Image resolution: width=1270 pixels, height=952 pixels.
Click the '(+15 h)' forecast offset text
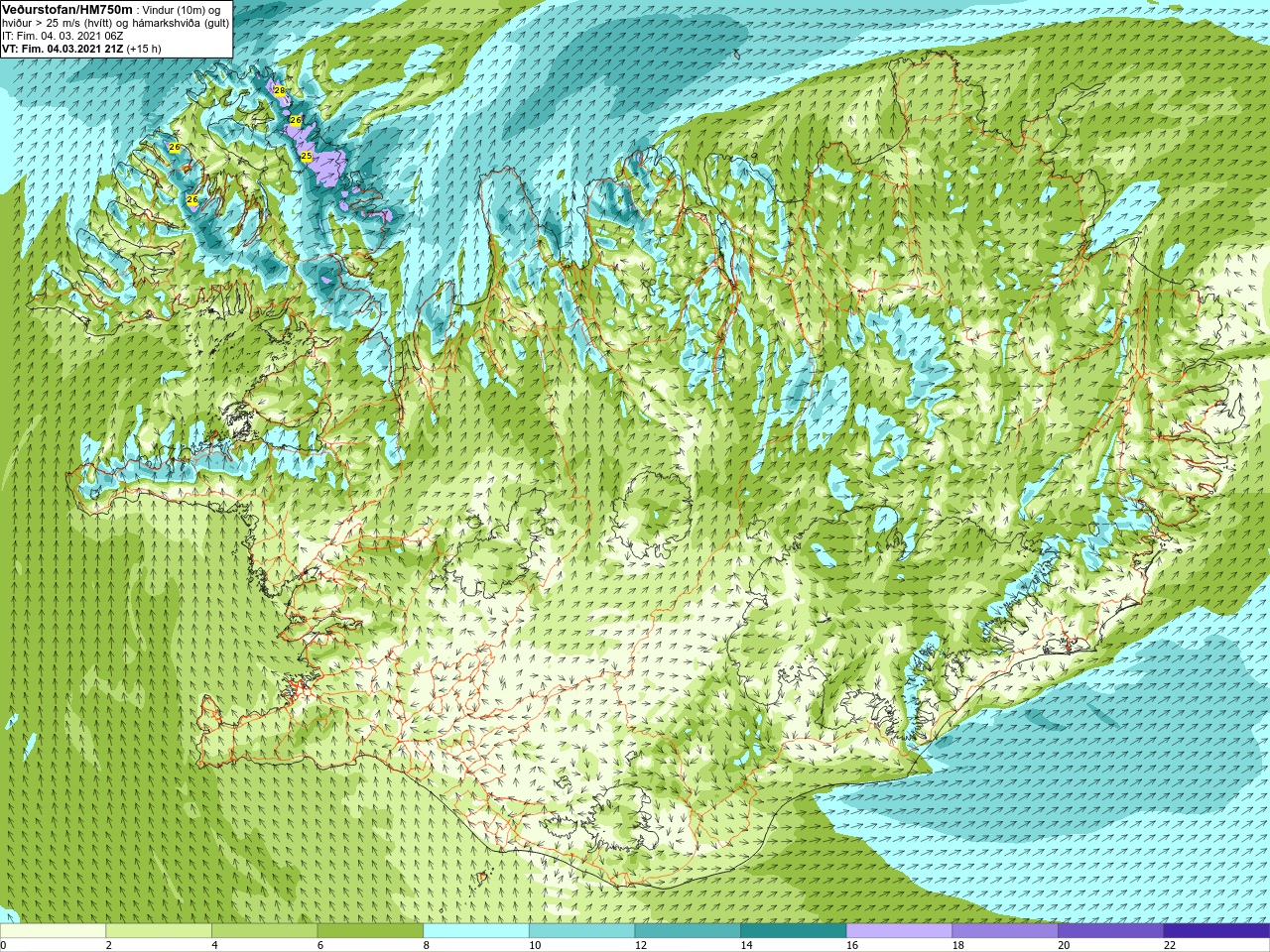point(144,49)
